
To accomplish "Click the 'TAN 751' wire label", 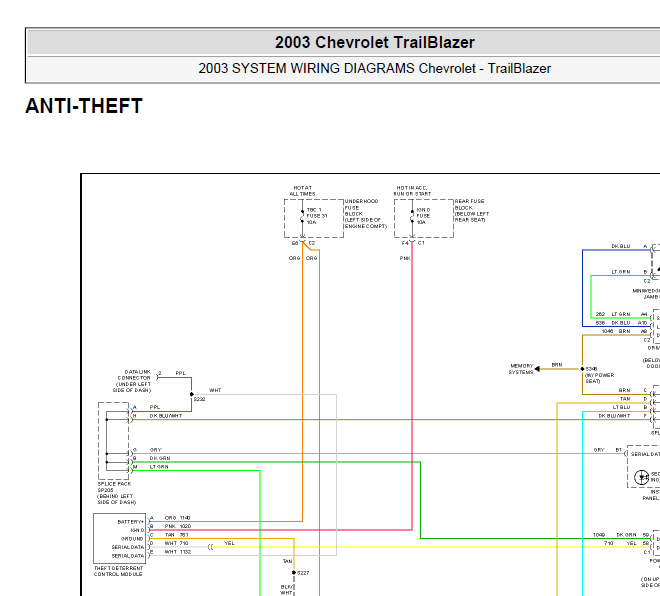I will point(176,535).
